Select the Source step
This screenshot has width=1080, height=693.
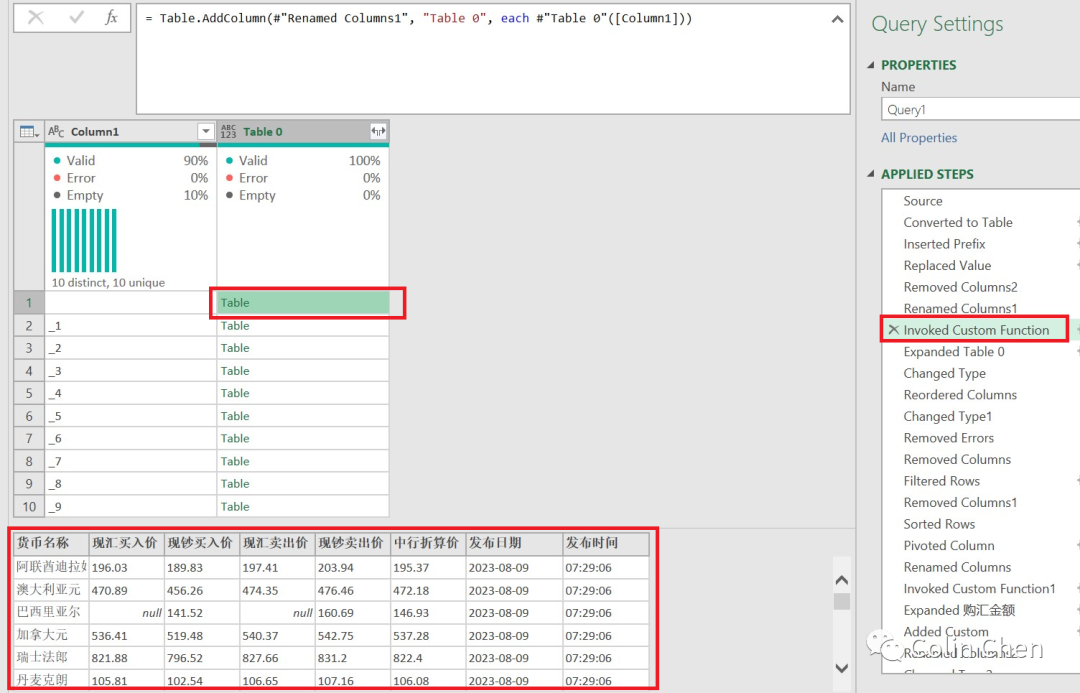coord(923,200)
